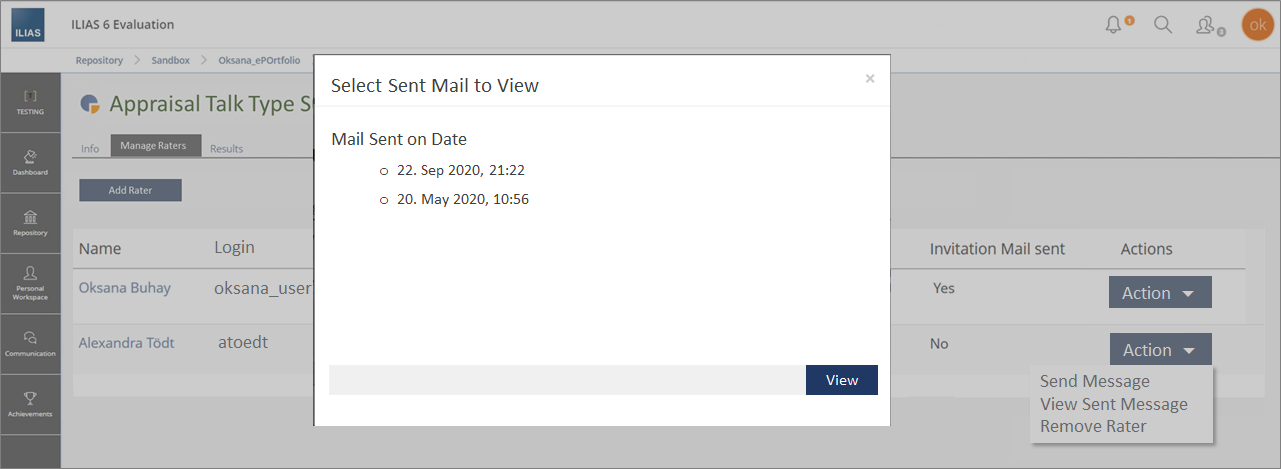Open the notifications bell icon
The height and width of the screenshot is (469, 1281).
(x=1114, y=25)
